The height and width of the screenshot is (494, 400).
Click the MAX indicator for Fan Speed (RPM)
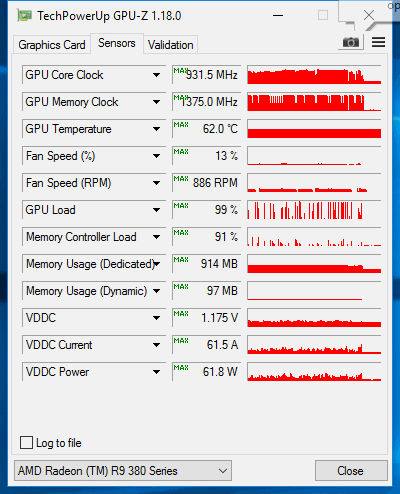coord(181,179)
